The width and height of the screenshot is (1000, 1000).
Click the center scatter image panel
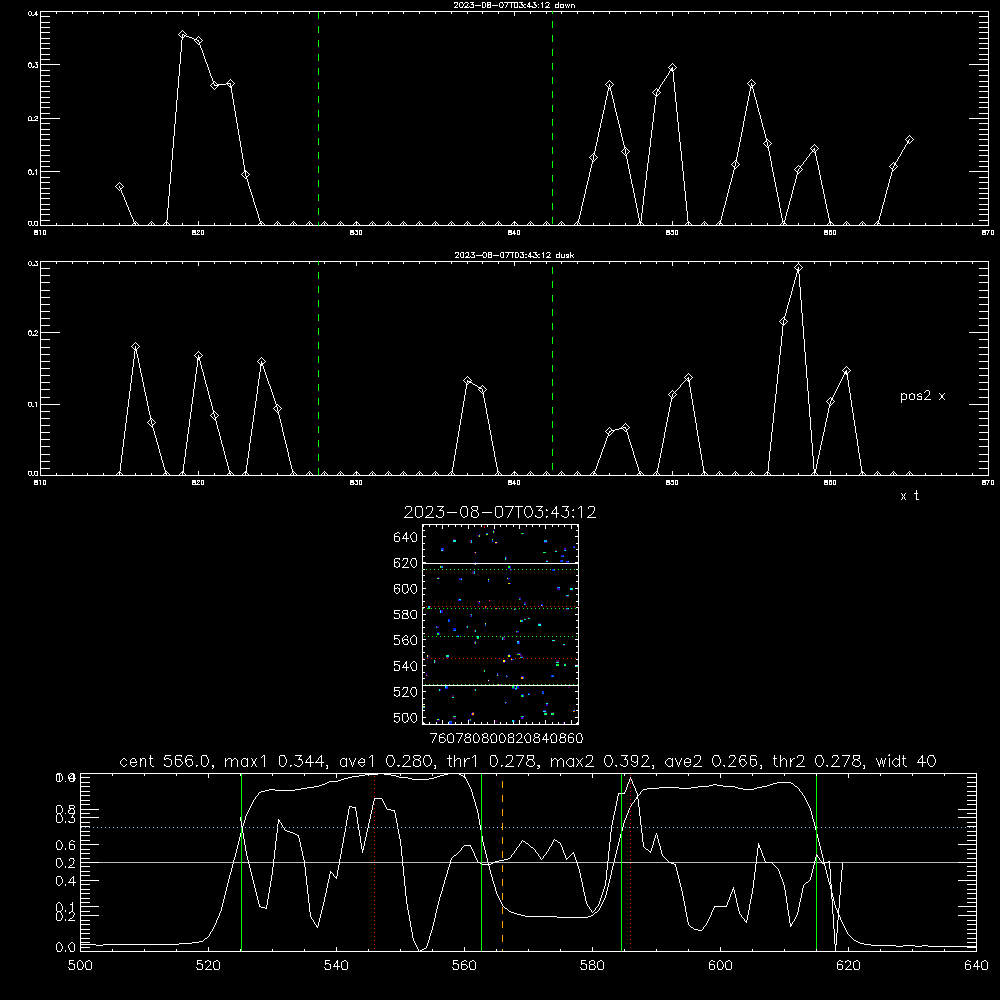pyautogui.click(x=500, y=624)
